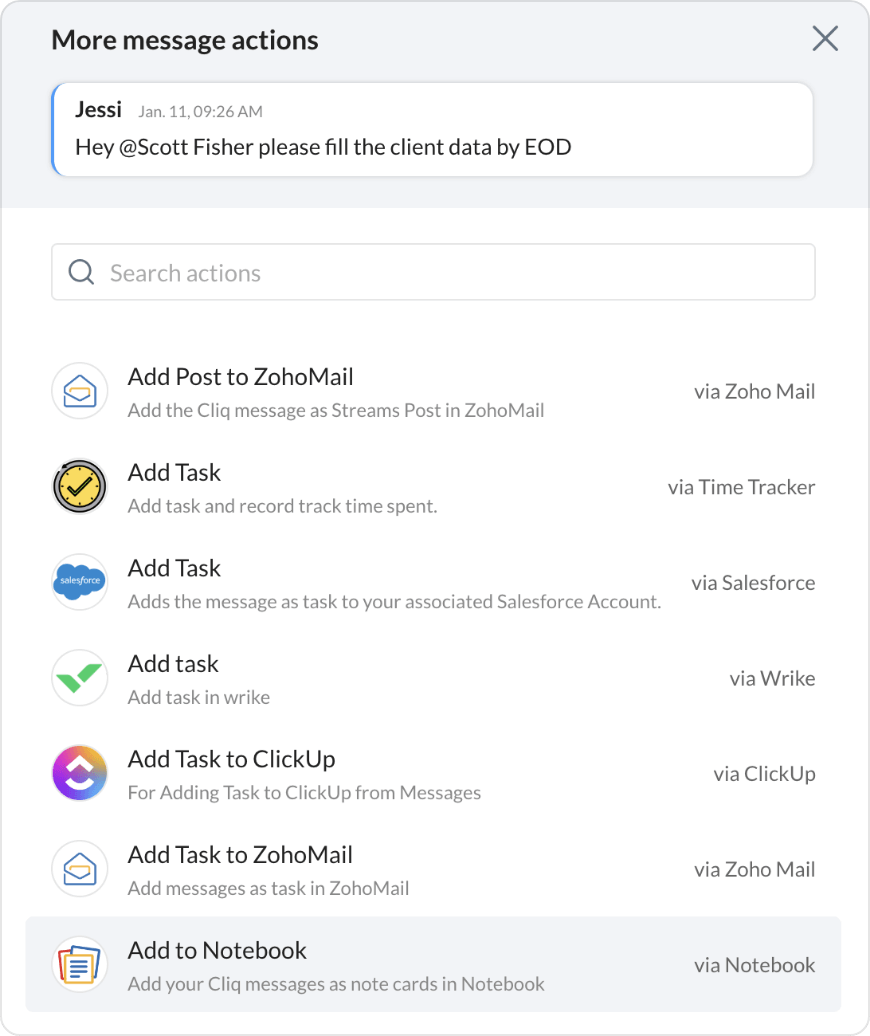Focus the Search actions field
870x1036 pixels.
click(x=450, y=273)
